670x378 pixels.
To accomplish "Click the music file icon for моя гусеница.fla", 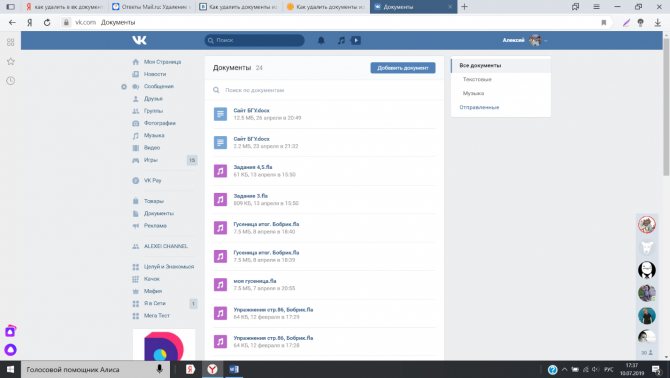I will [220, 285].
